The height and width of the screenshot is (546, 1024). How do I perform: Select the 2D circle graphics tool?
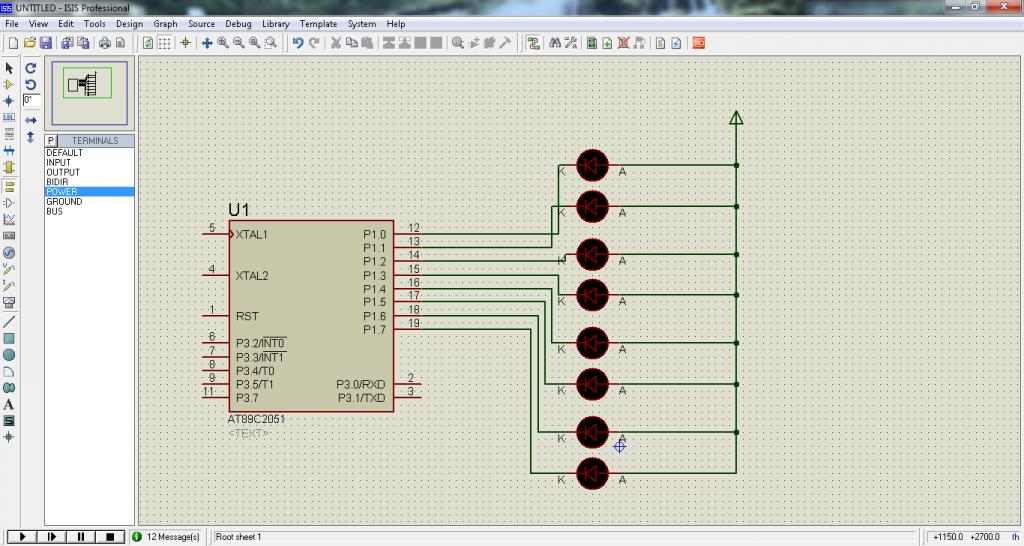(x=9, y=355)
